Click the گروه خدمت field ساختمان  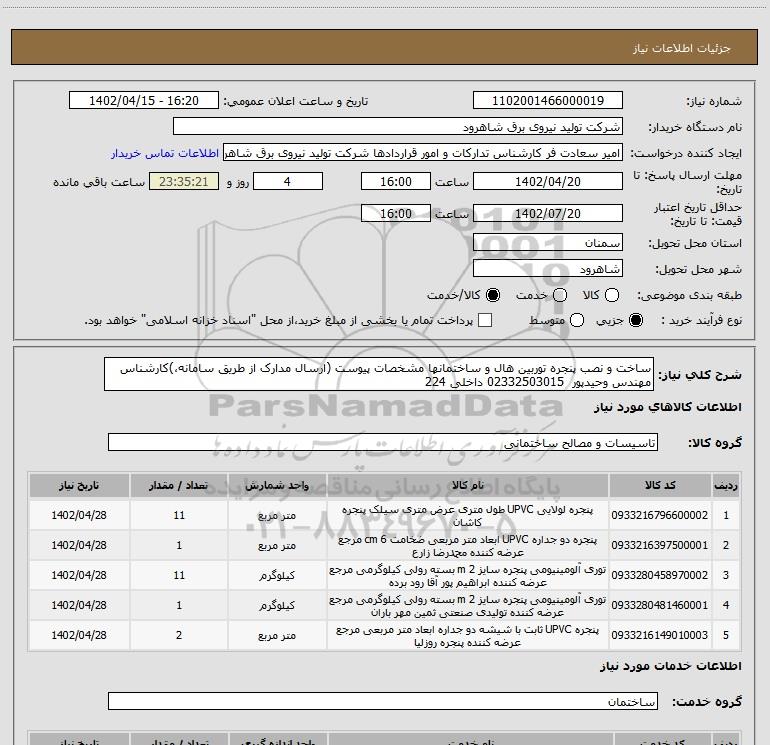pyautogui.click(x=383, y=701)
